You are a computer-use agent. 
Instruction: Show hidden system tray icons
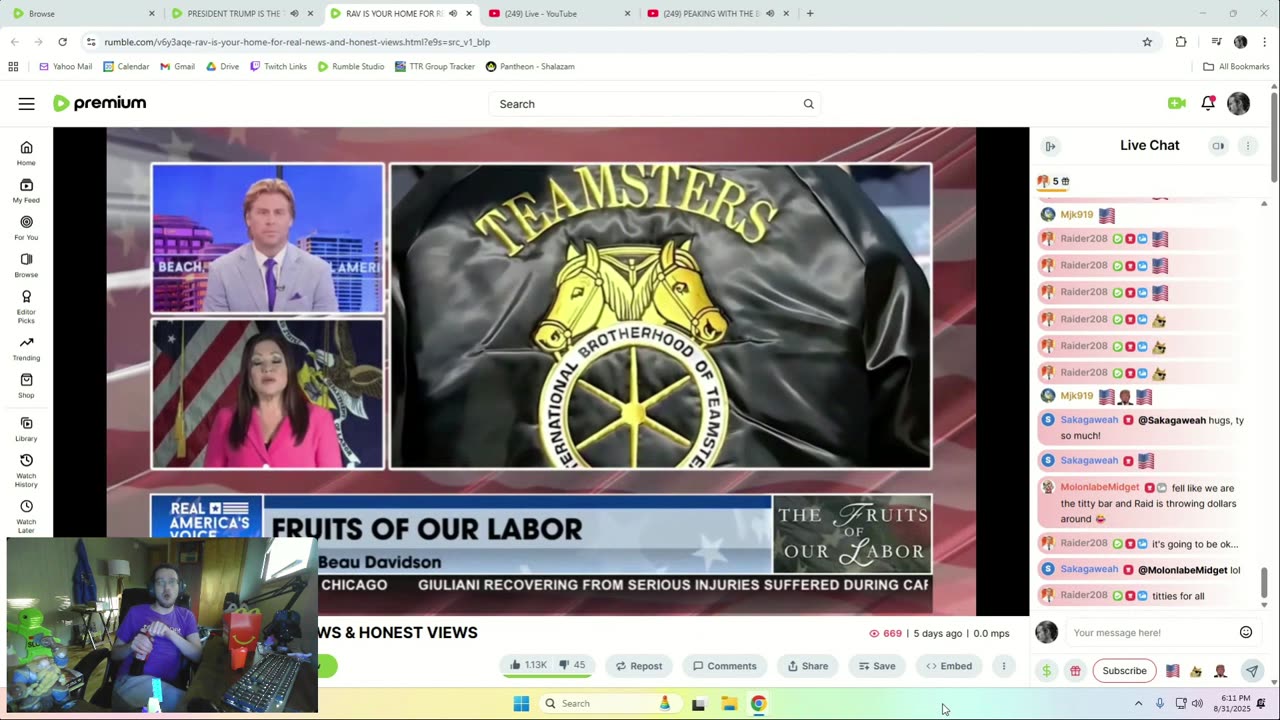point(1138,704)
